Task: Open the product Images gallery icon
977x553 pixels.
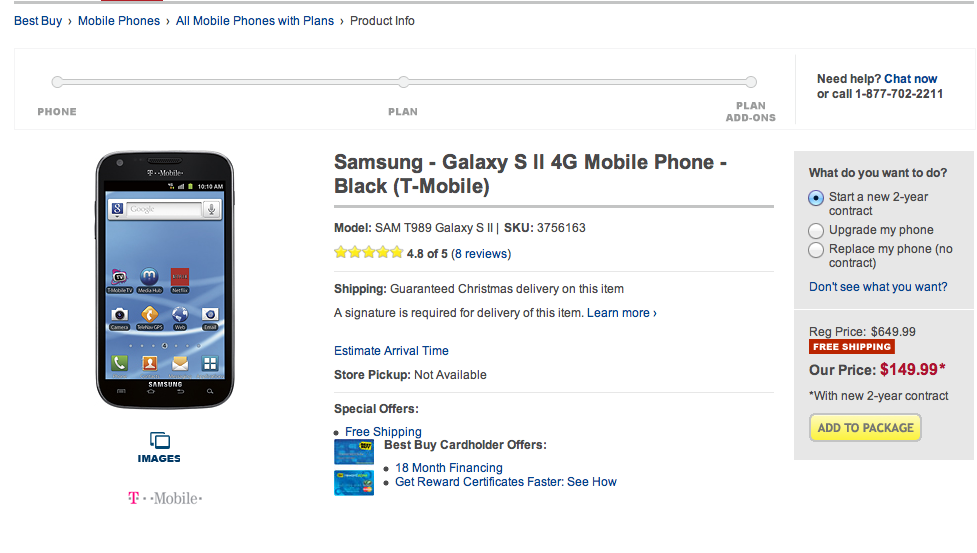Action: [159, 441]
